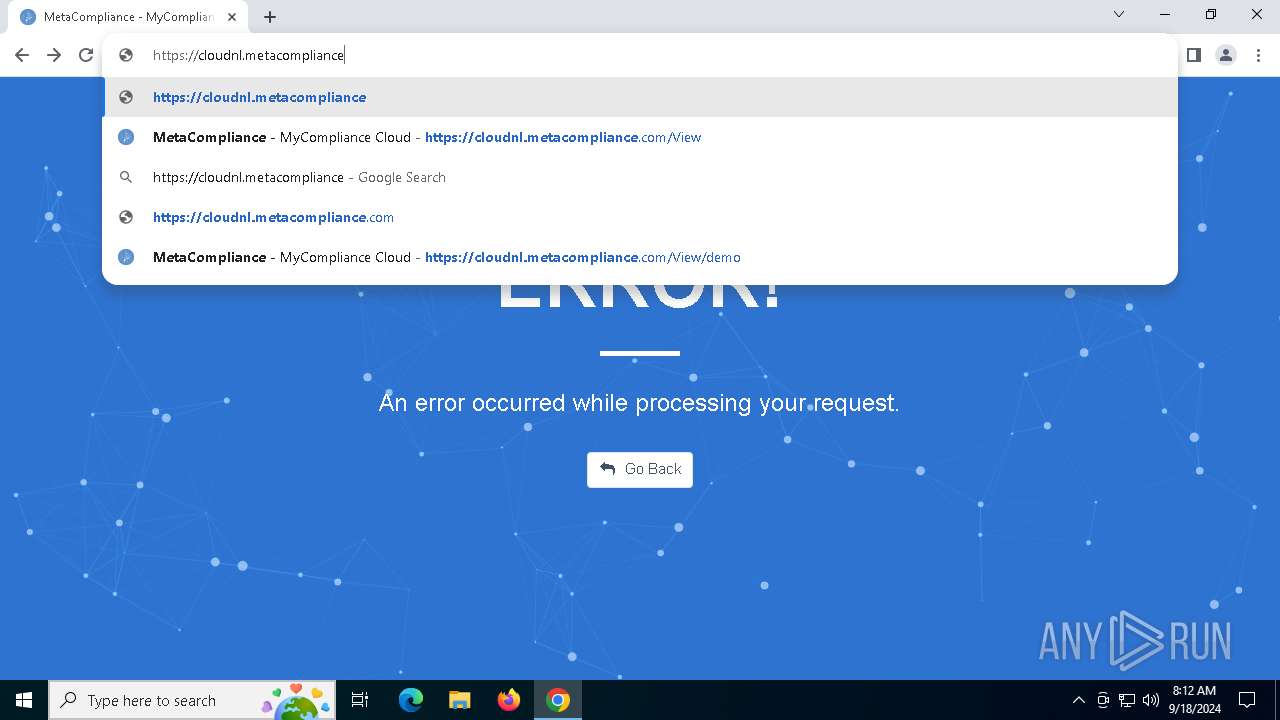This screenshot has width=1280, height=720.
Task: Open Task View on the taskbar
Action: (360, 700)
